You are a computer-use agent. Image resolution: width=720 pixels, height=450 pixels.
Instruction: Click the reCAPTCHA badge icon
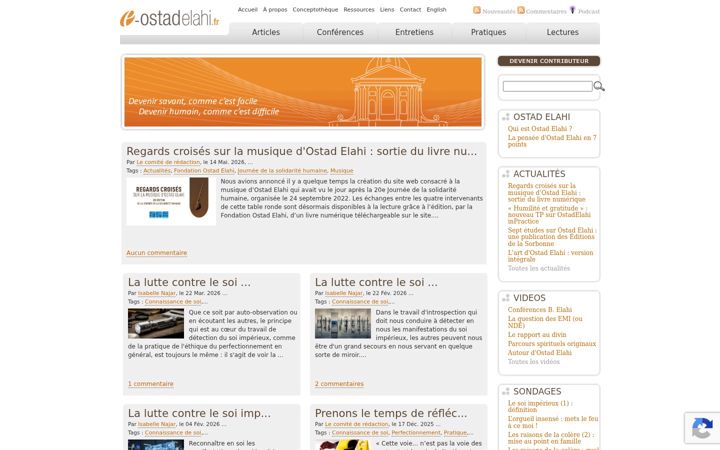pos(702,428)
